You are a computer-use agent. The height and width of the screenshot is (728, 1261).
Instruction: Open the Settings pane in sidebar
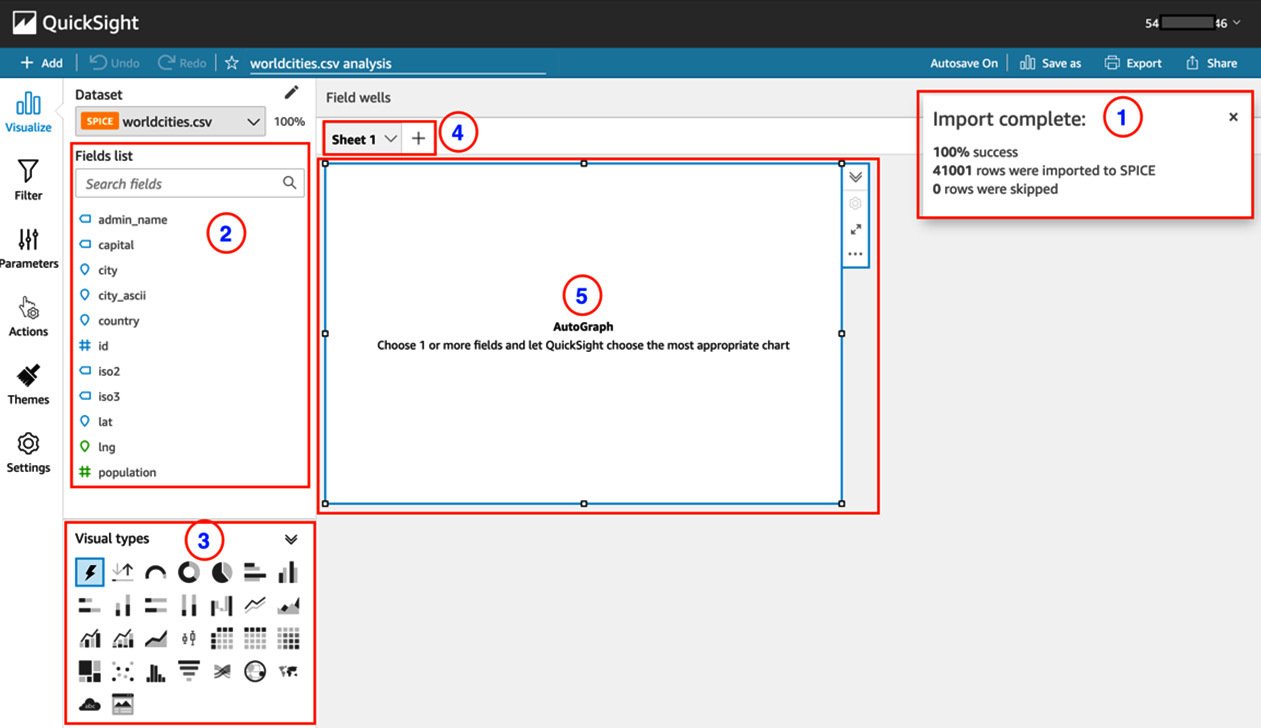(28, 452)
